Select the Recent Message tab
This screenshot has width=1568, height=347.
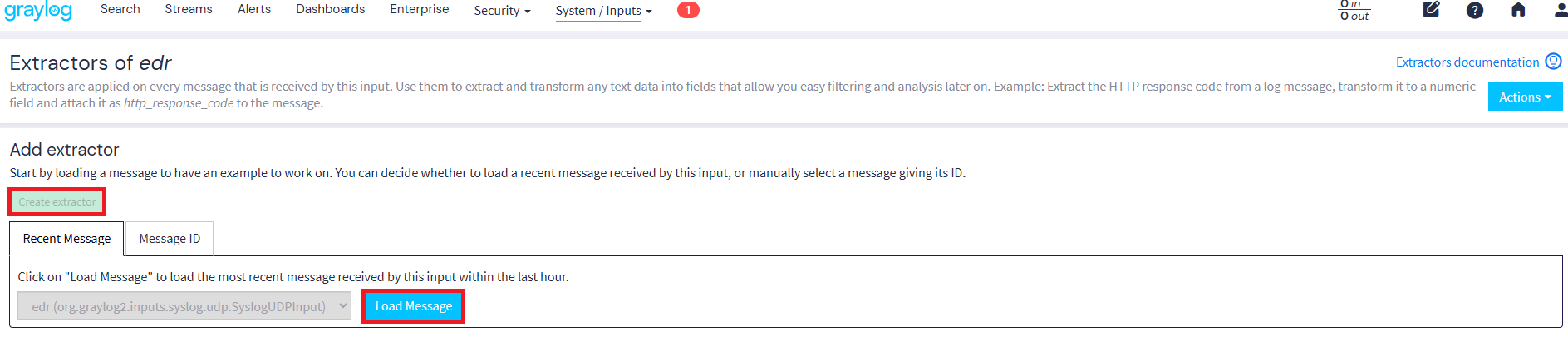point(66,239)
